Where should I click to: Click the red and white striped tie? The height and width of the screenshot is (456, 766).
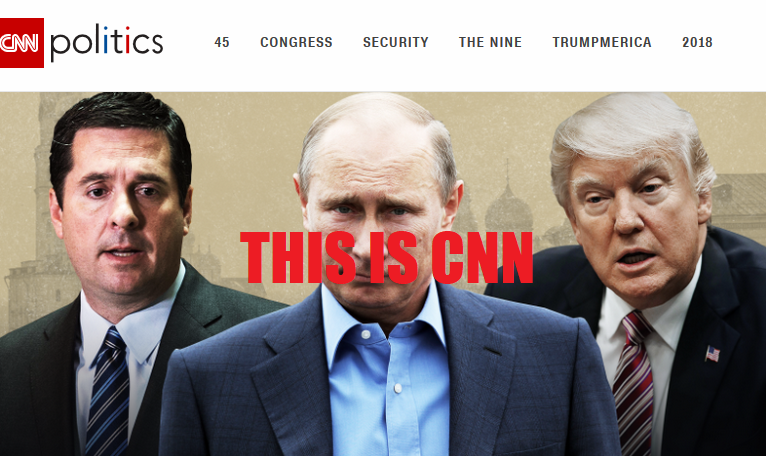633,384
